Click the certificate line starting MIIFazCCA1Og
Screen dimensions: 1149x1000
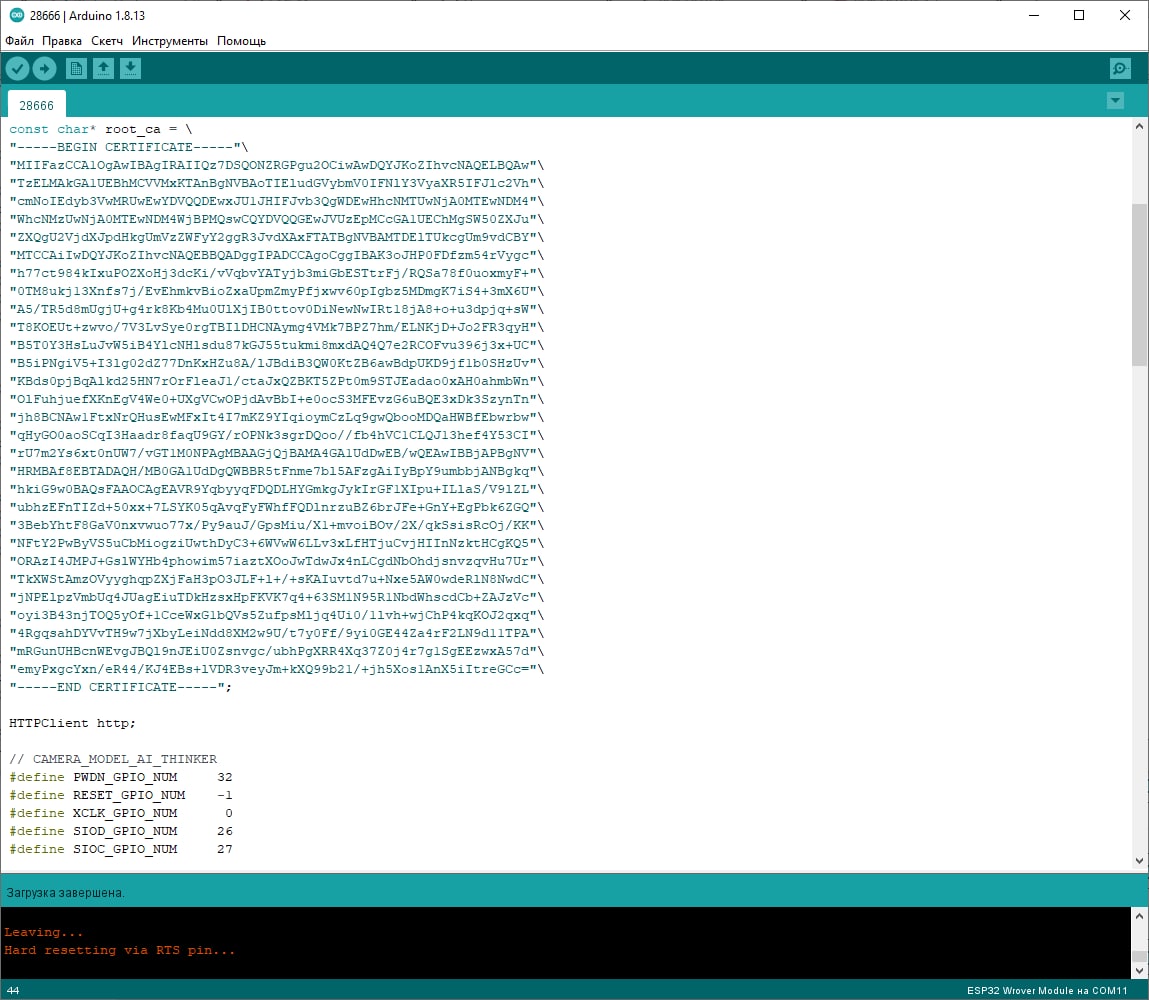(x=276, y=166)
